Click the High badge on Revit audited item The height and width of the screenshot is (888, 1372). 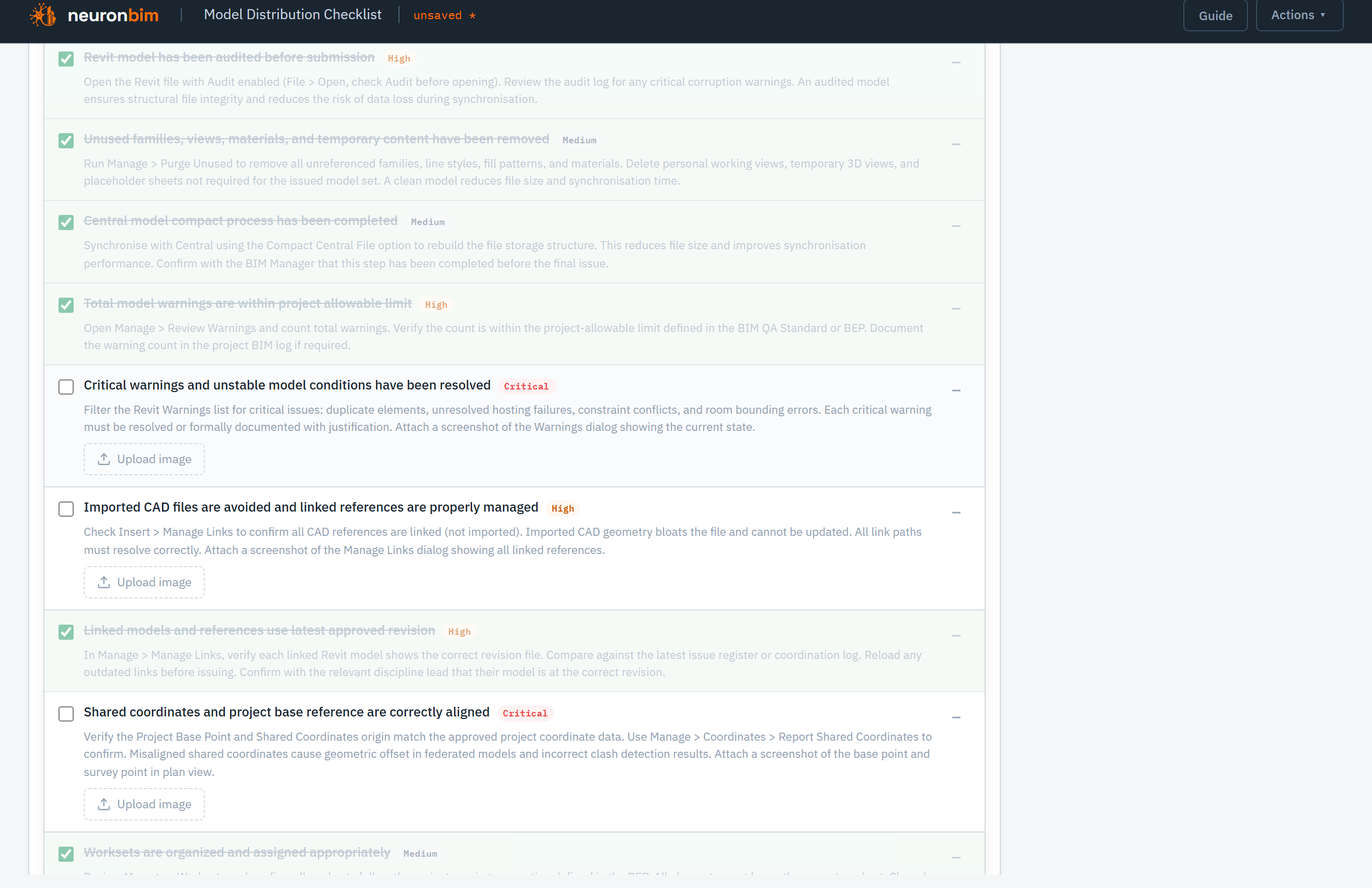tap(399, 59)
